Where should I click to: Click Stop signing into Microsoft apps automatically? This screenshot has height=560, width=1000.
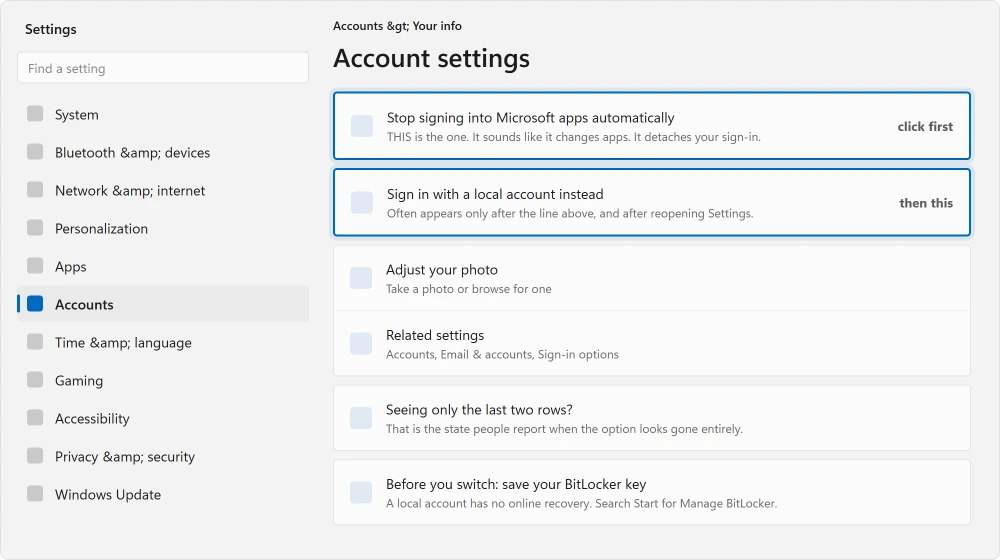pyautogui.click(x=652, y=126)
